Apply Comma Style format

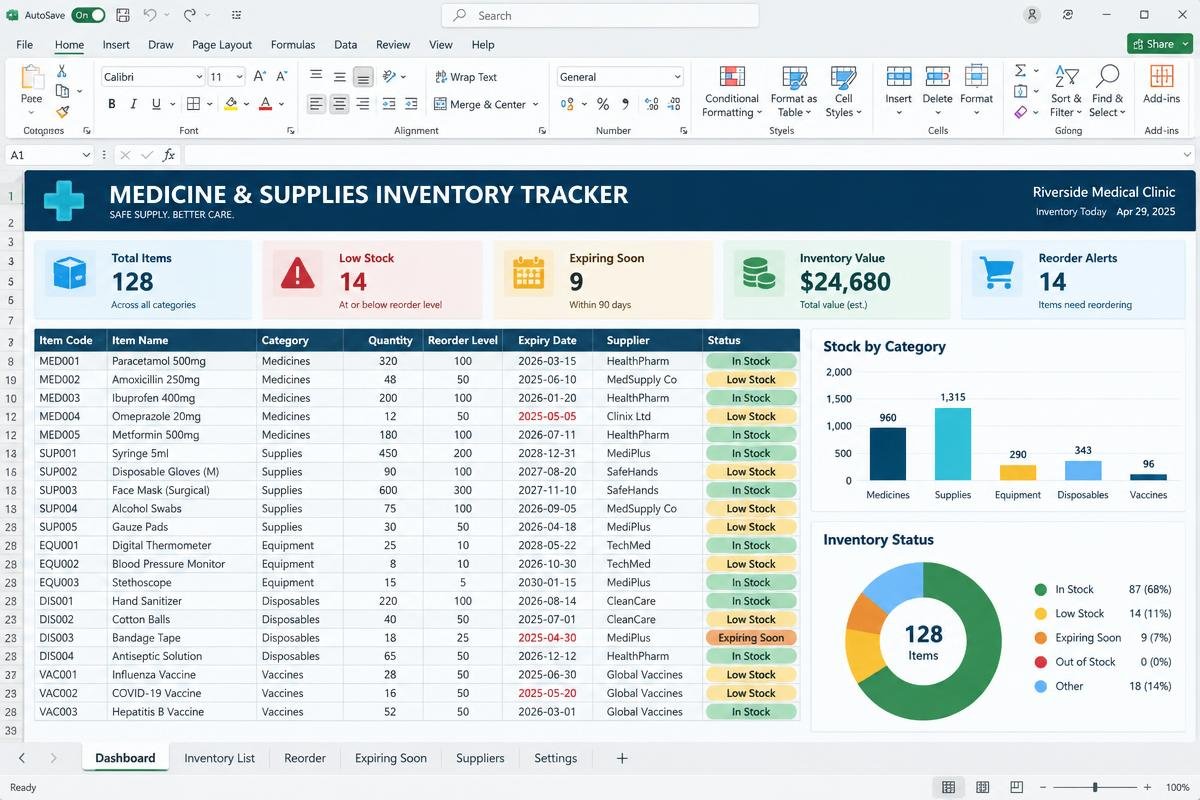[x=627, y=104]
